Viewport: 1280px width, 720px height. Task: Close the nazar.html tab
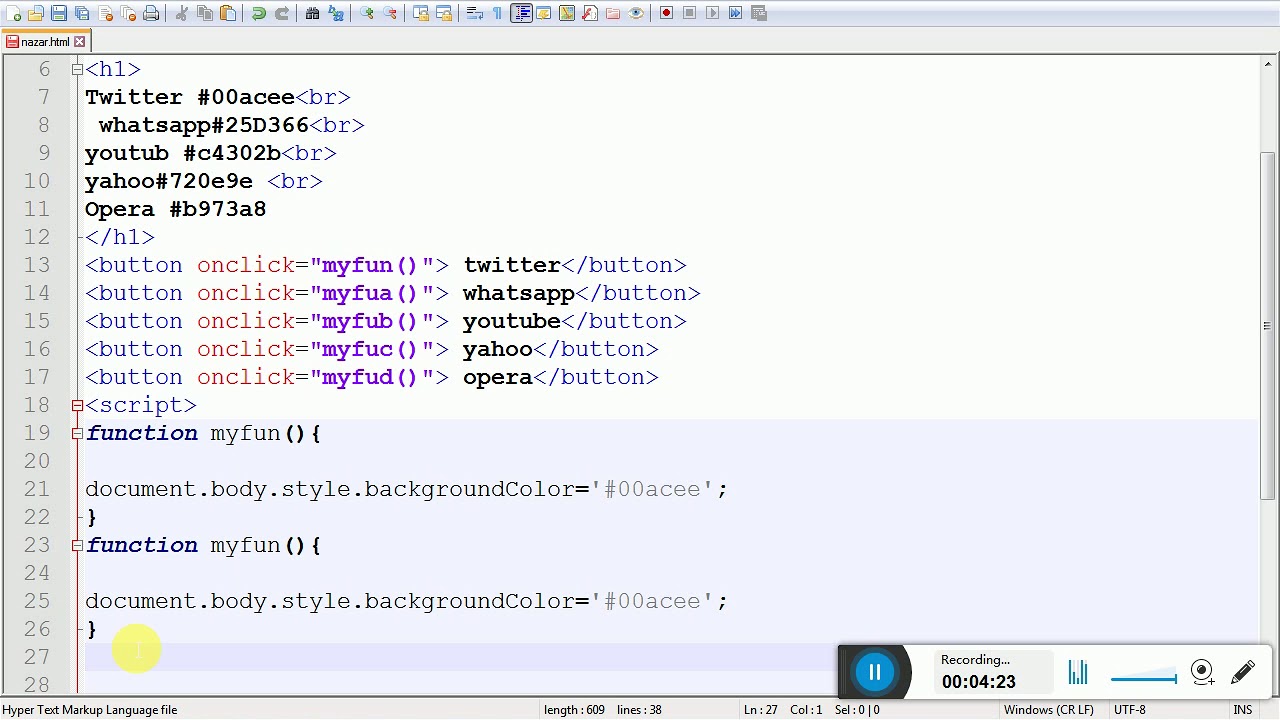click(x=79, y=42)
